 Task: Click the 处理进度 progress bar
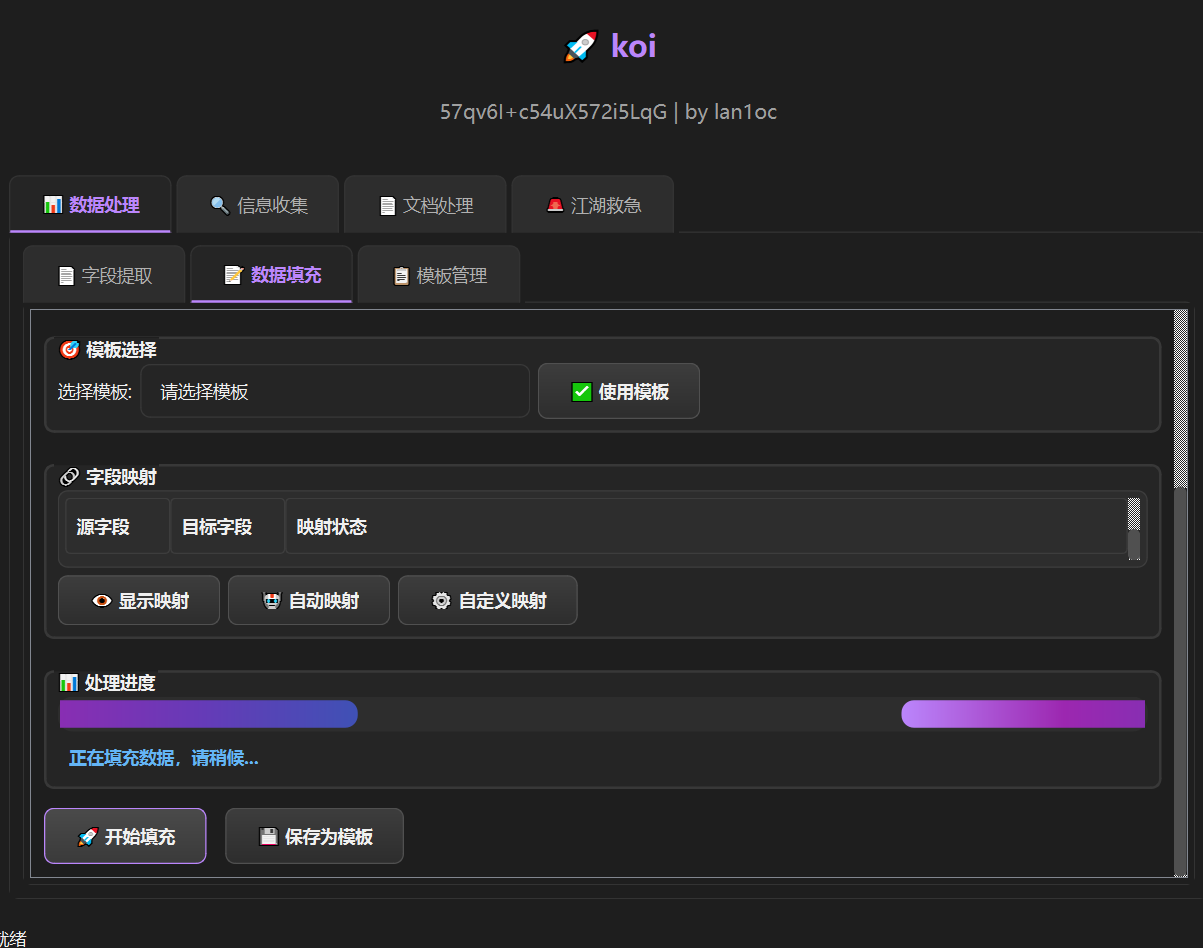(x=602, y=714)
